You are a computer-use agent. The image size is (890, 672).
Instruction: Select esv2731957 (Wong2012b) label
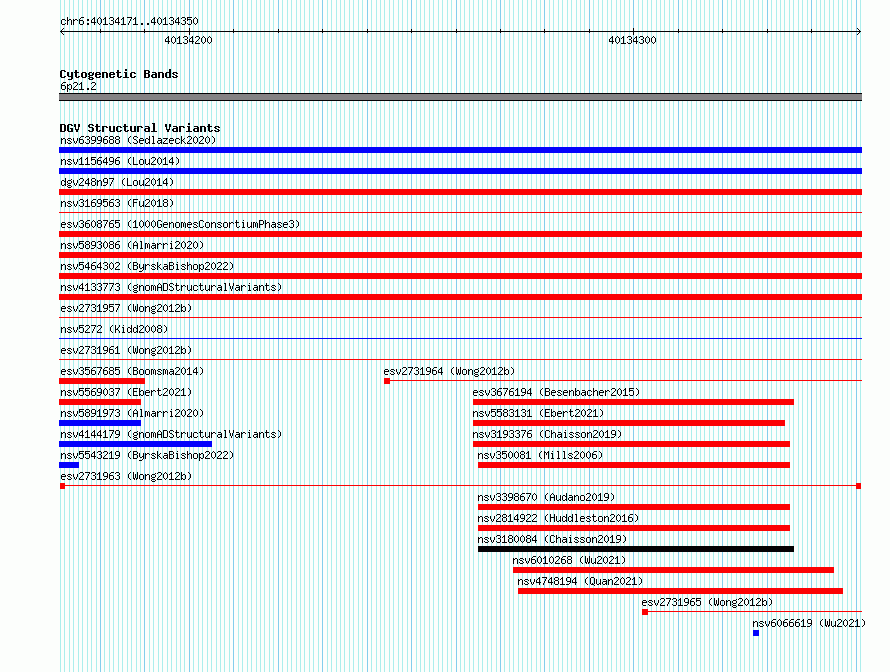coord(126,308)
